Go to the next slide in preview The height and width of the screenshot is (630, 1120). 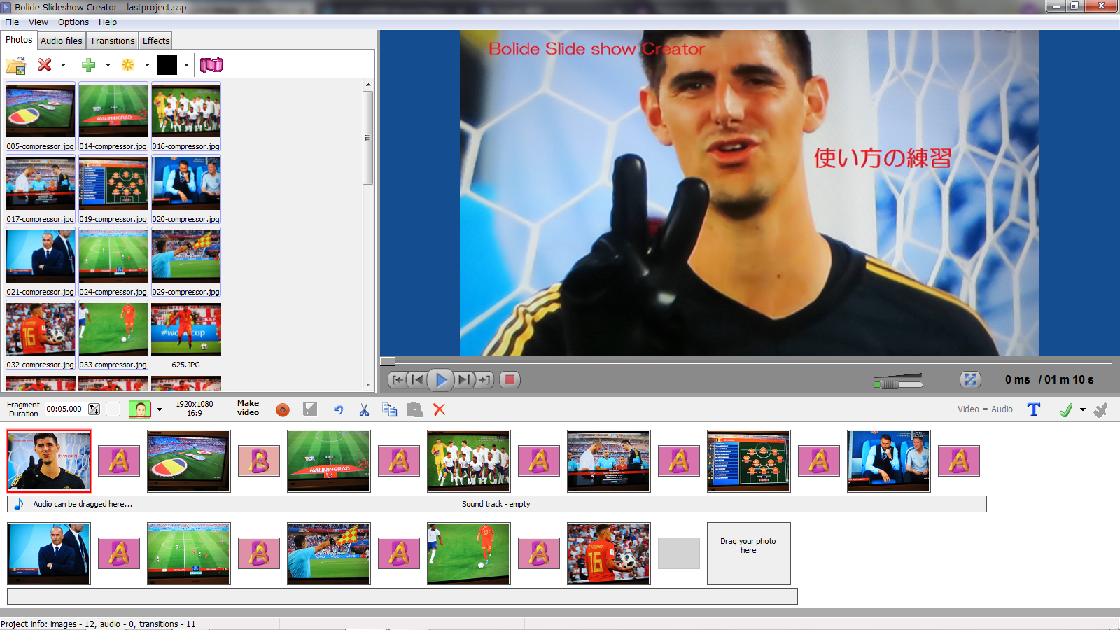[464, 380]
